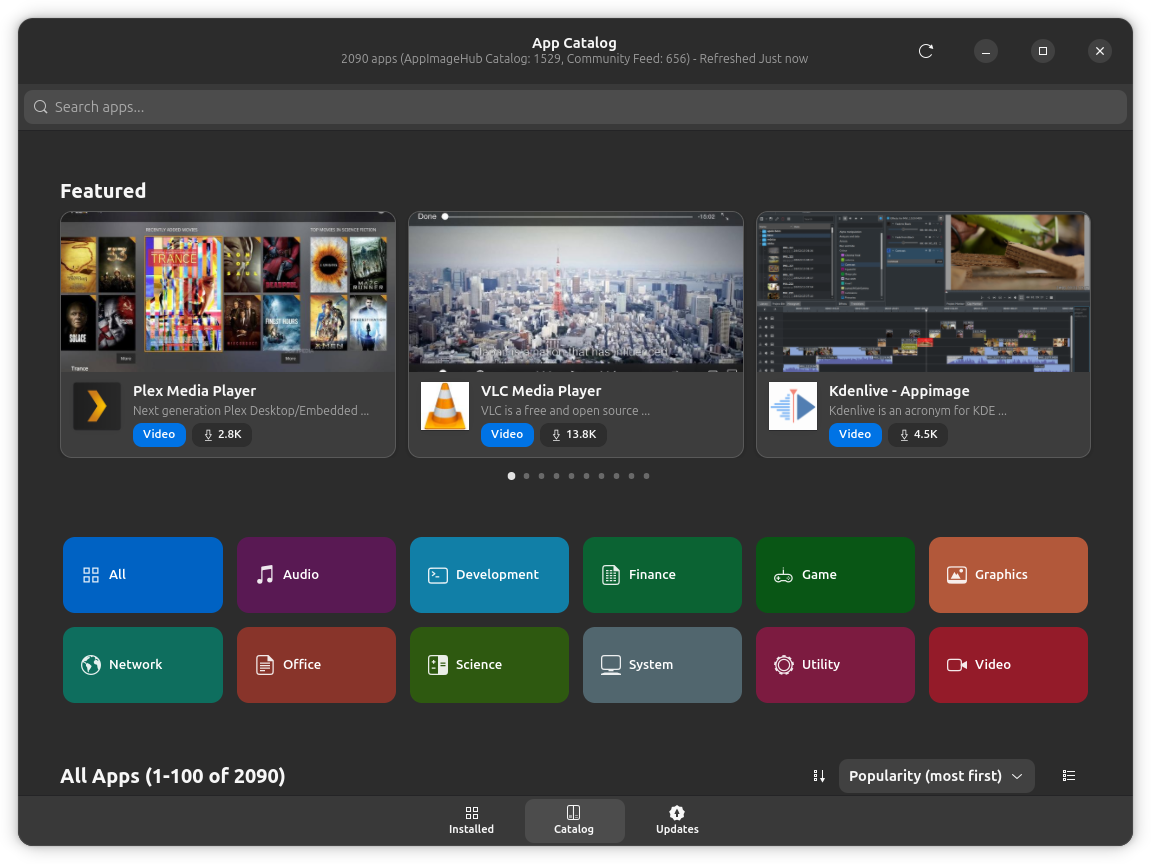Choose the Science category tile
This screenshot has height=864, width=1151.
tap(489, 665)
